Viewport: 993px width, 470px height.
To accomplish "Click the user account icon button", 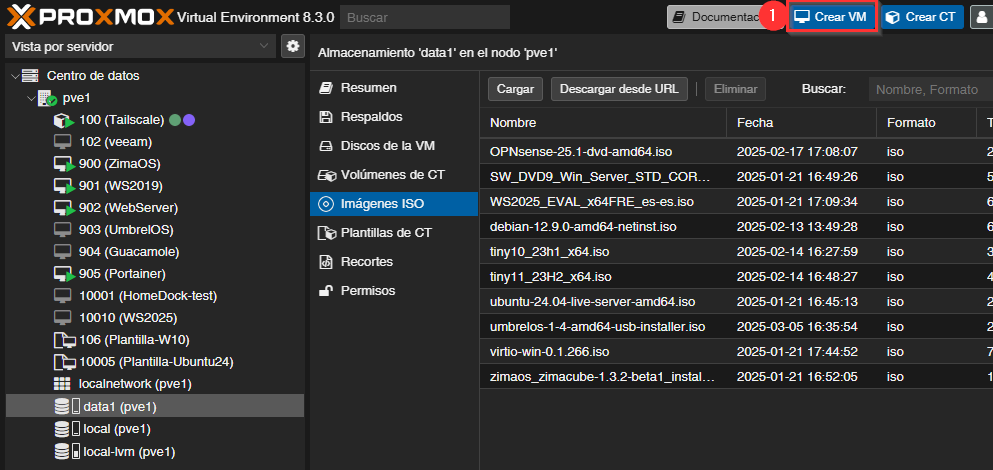I will click(981, 17).
